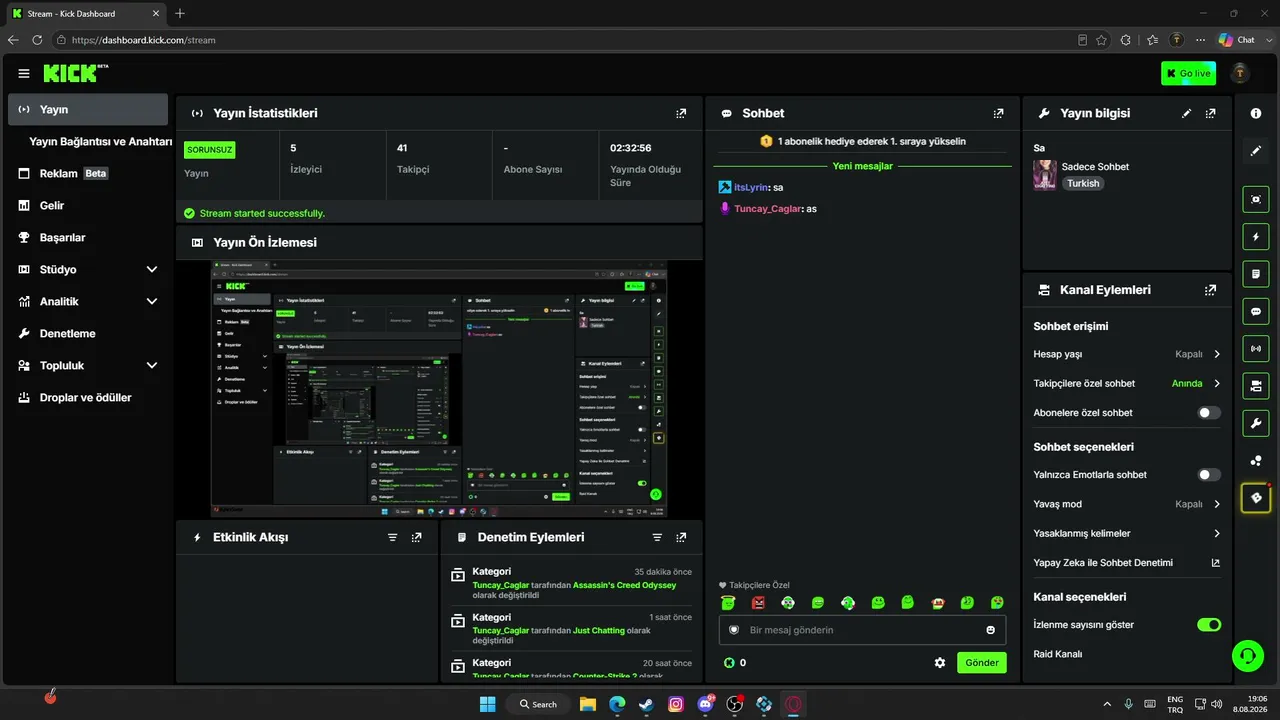Open the Etkinlik Akışı filter options
Viewport: 1280px width, 720px height.
(393, 537)
